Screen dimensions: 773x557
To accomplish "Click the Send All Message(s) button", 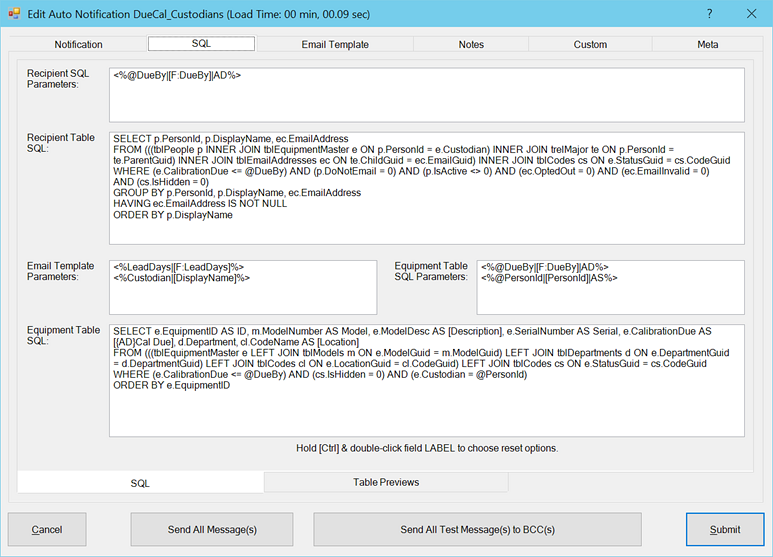I will click(212, 529).
